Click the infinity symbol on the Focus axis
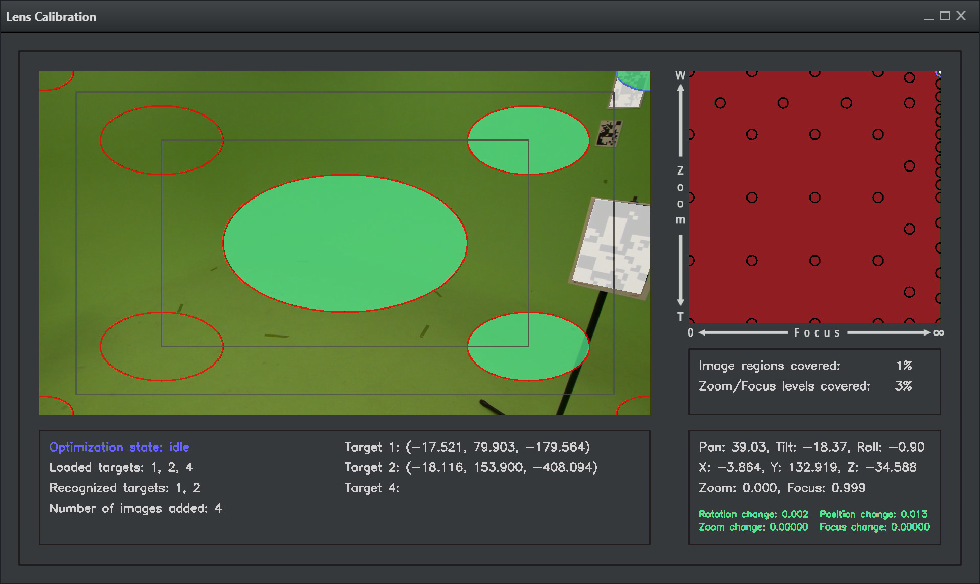This screenshot has width=980, height=584. pyautogui.click(x=938, y=333)
